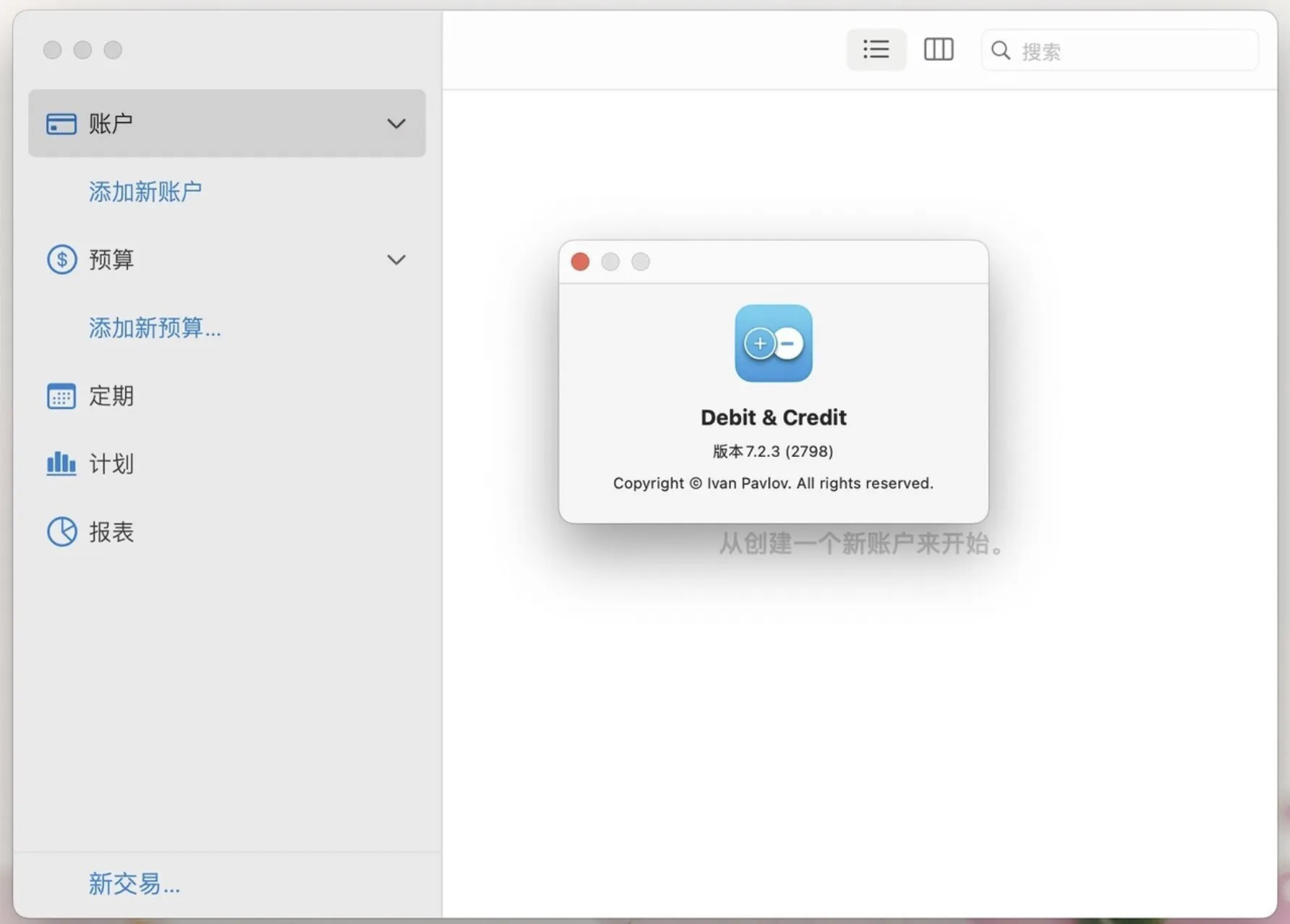Screen dimensions: 1290x924
Task: Click the main window's zoom button
Action: [x=113, y=50]
